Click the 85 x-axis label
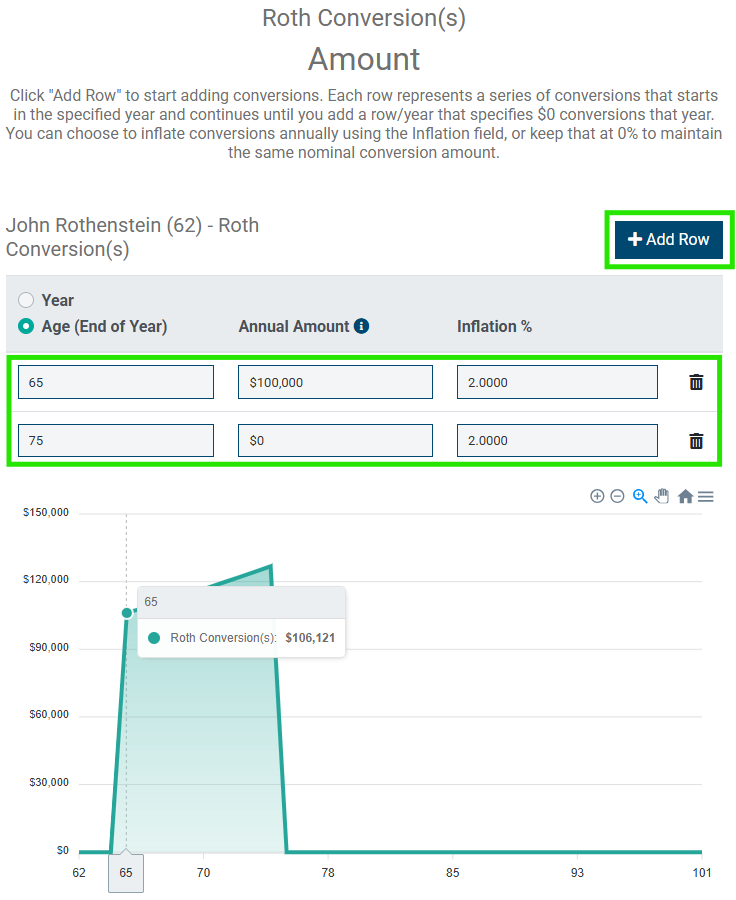Screen dimensions: 736x900 point(452,872)
